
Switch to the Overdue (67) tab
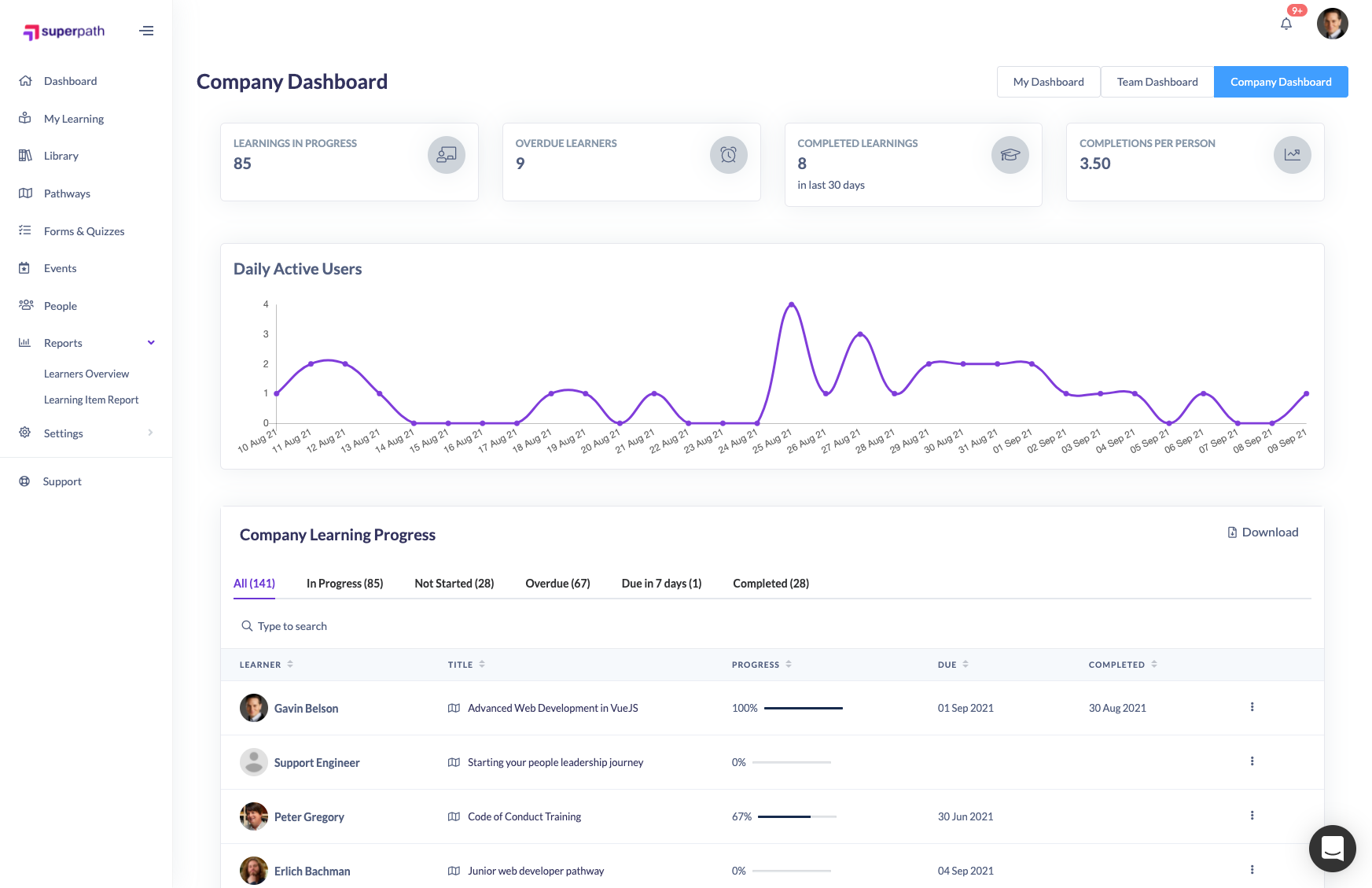pyautogui.click(x=557, y=584)
